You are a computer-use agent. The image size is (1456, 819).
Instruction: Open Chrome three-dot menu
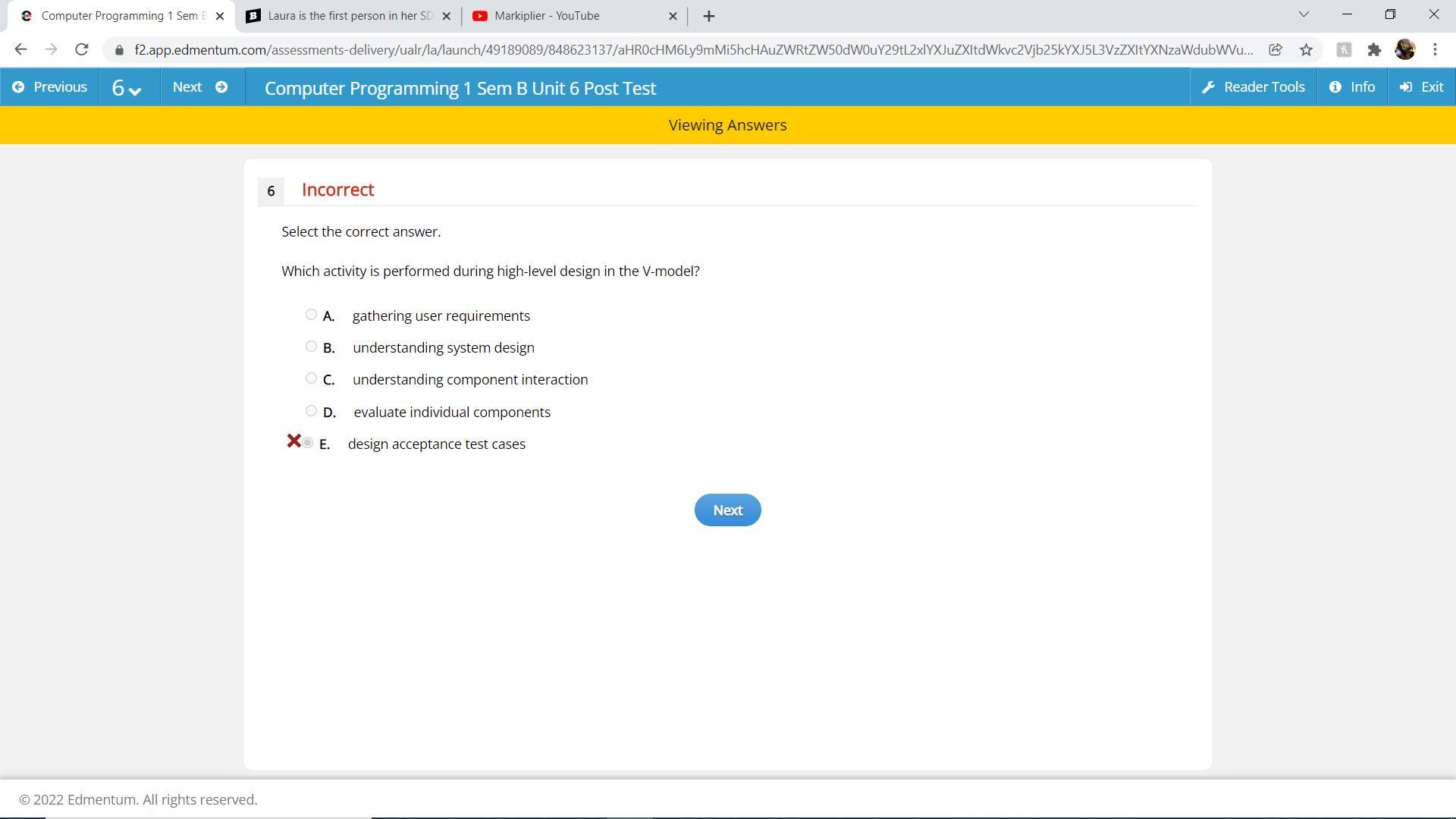pyautogui.click(x=1435, y=50)
